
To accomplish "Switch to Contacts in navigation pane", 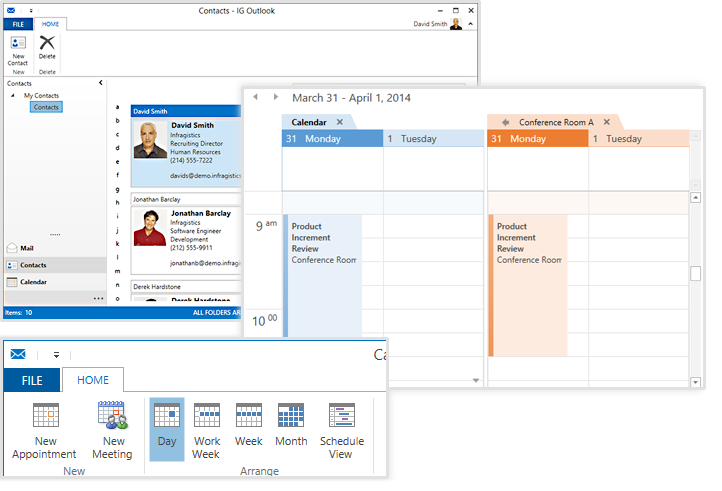I will (x=55, y=265).
